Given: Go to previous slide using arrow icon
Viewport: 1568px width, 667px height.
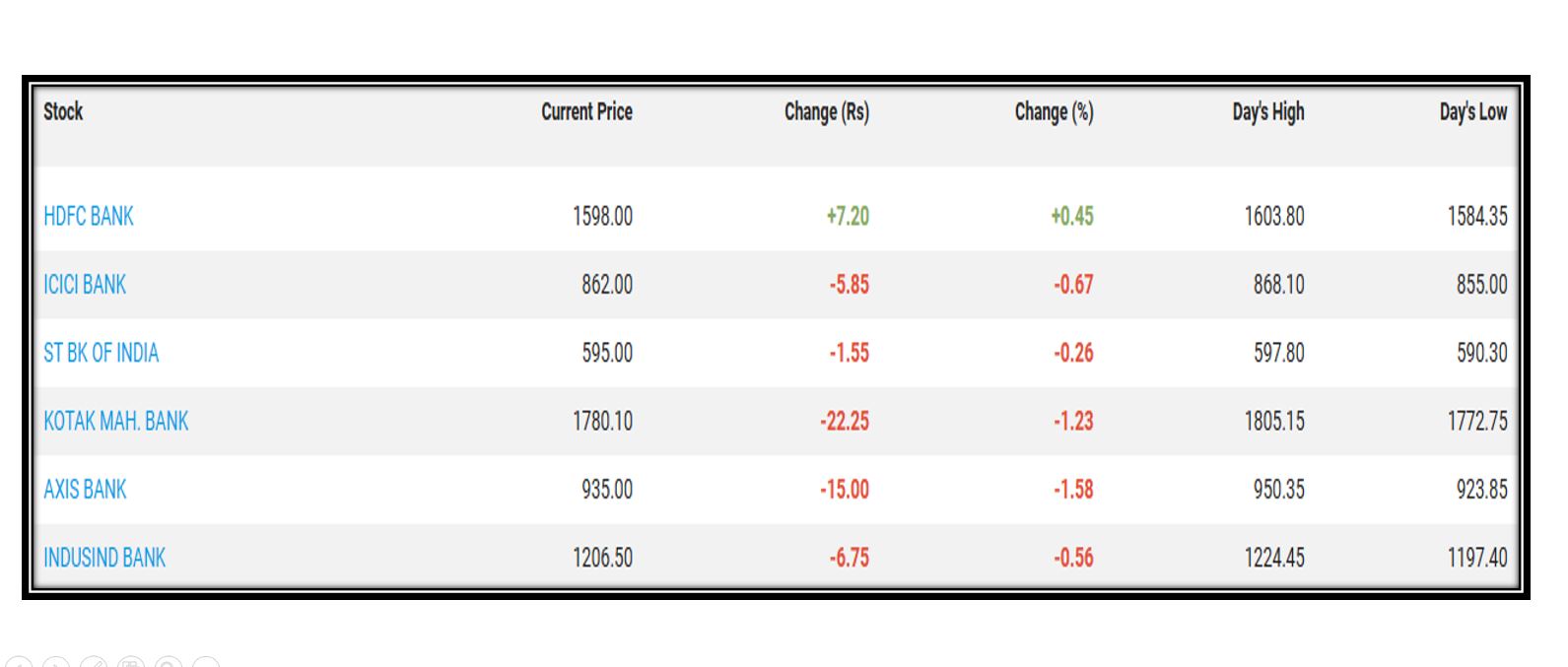Looking at the screenshot, I should click(19, 664).
